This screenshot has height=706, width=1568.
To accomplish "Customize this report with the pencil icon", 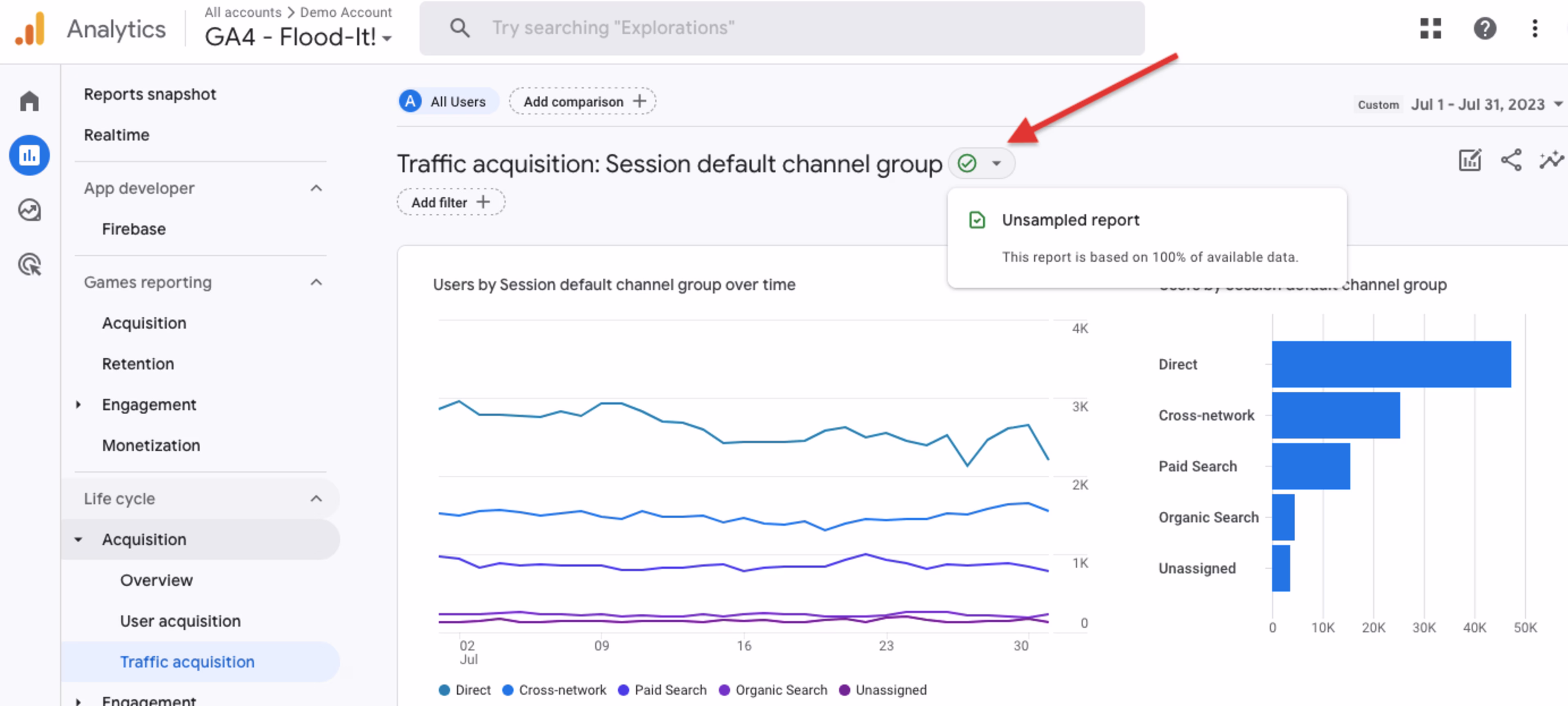I will [x=1470, y=160].
